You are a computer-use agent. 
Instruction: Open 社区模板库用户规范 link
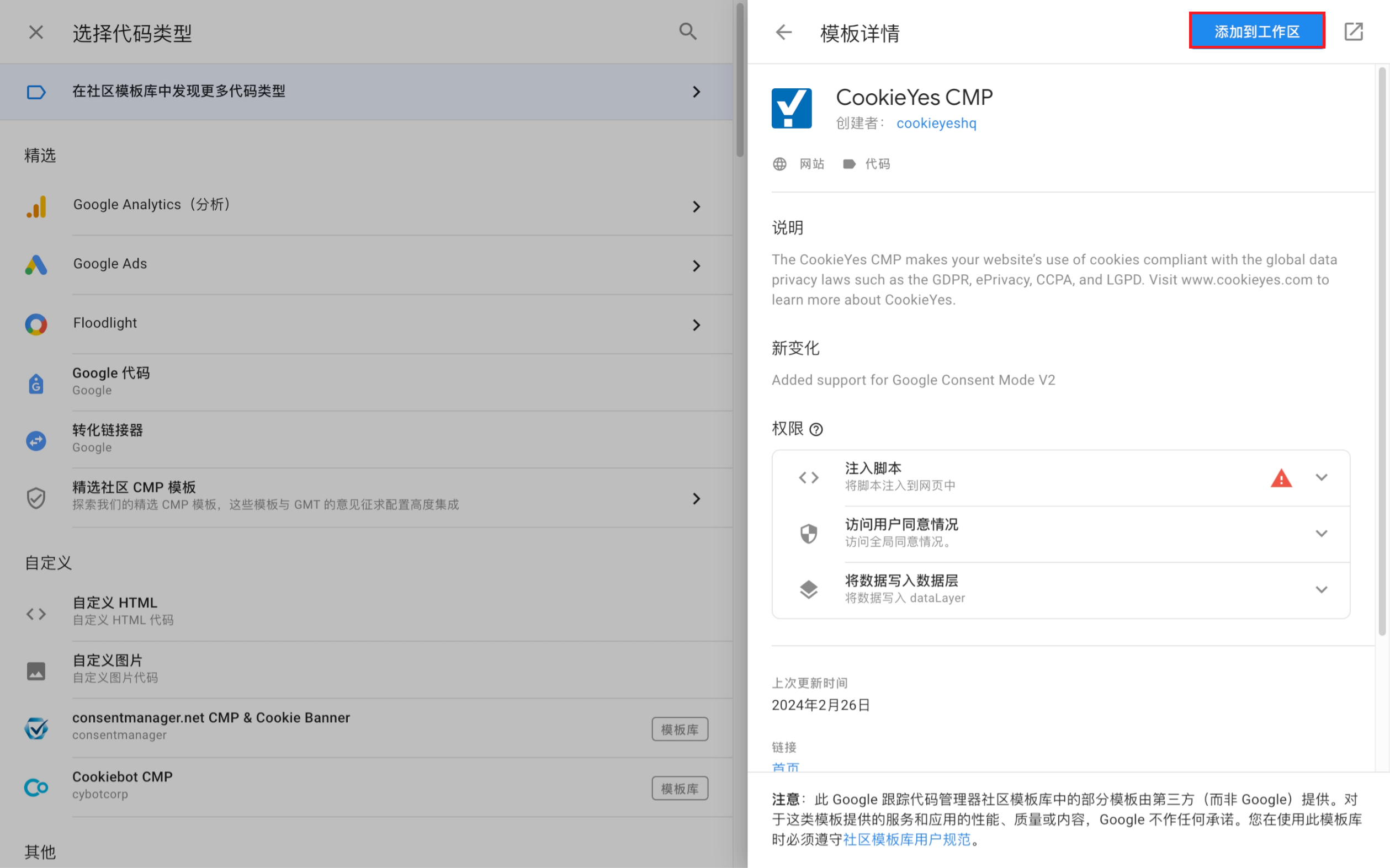click(906, 839)
